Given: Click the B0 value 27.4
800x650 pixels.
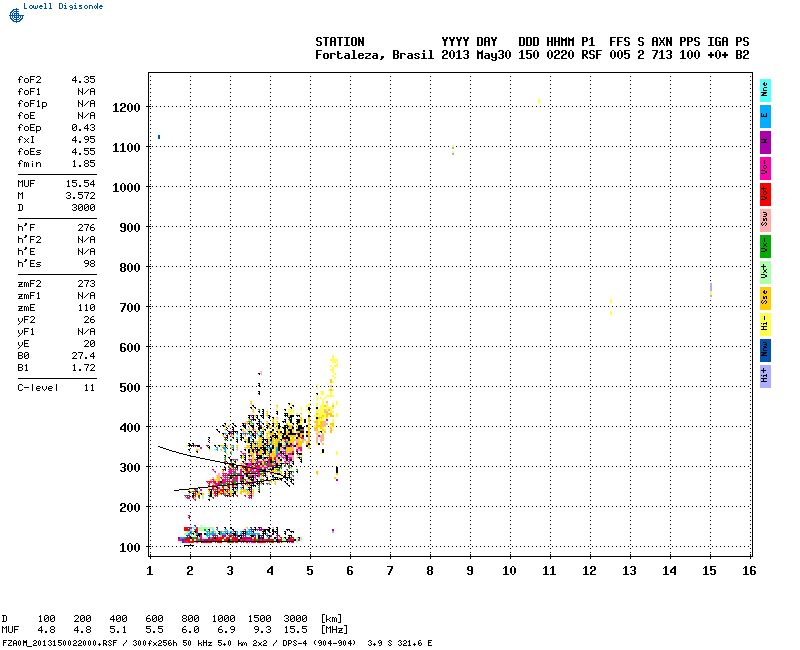Looking at the screenshot, I should (x=83, y=356).
